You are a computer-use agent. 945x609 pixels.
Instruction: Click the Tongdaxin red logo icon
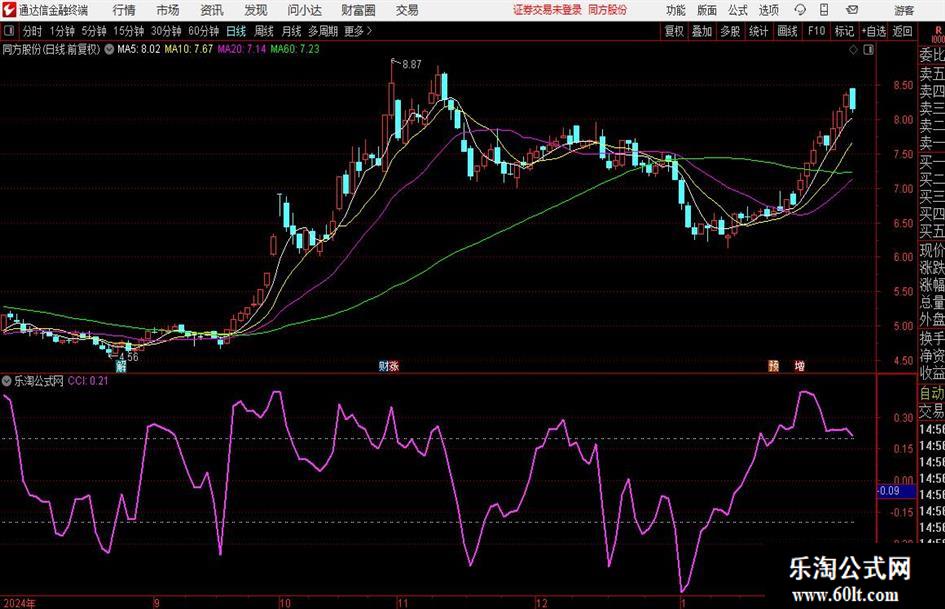(x=8, y=10)
